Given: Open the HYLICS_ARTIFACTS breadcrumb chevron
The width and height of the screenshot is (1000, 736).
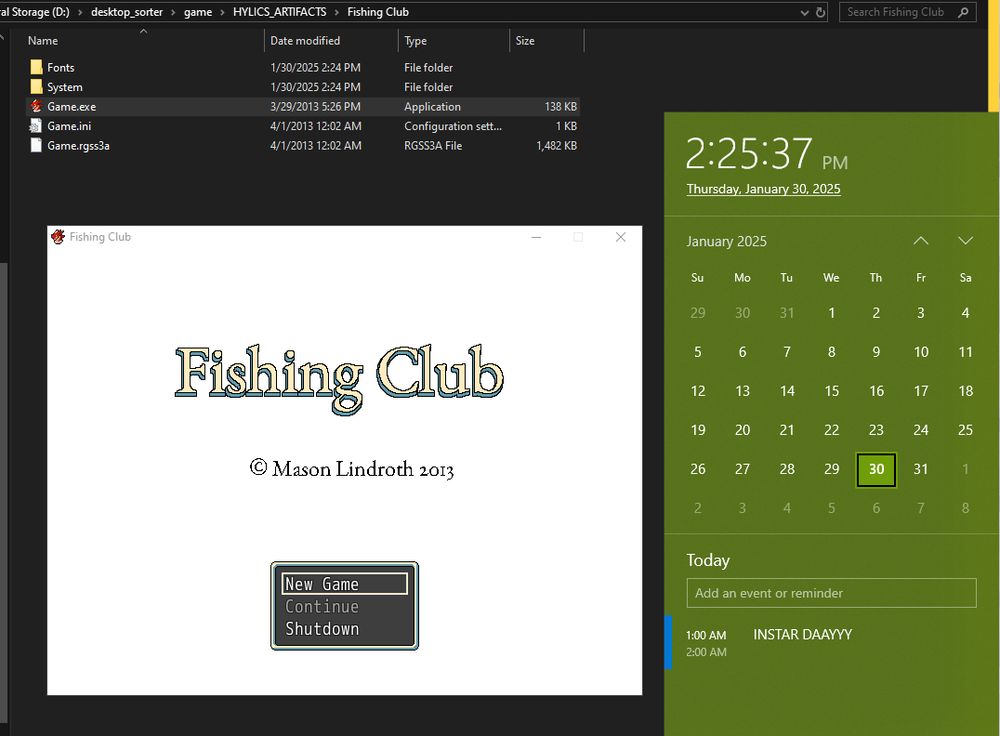Looking at the screenshot, I should pos(337,12).
